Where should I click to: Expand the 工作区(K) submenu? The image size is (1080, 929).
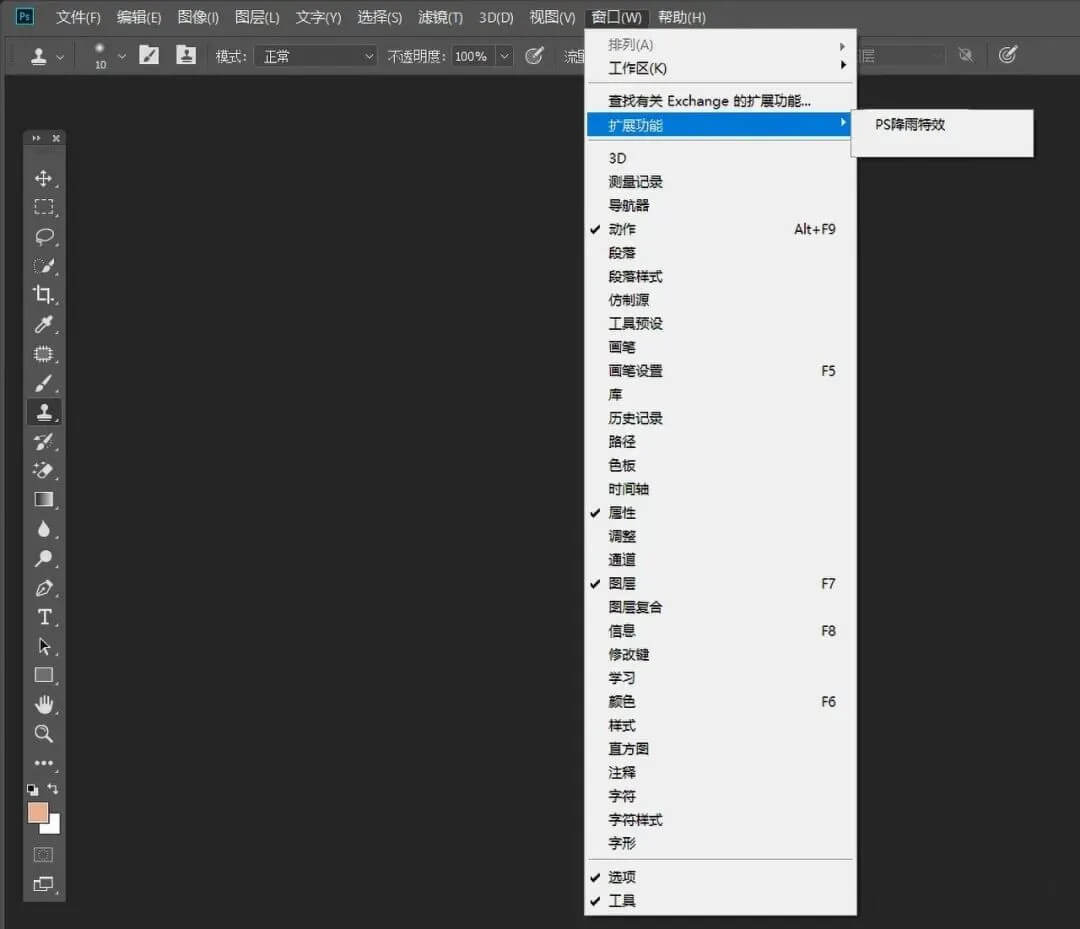(x=720, y=68)
